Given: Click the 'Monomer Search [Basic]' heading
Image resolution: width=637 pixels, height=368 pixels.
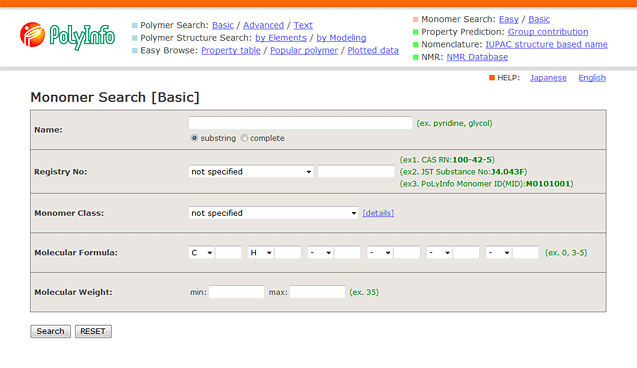Looking at the screenshot, I should (115, 97).
